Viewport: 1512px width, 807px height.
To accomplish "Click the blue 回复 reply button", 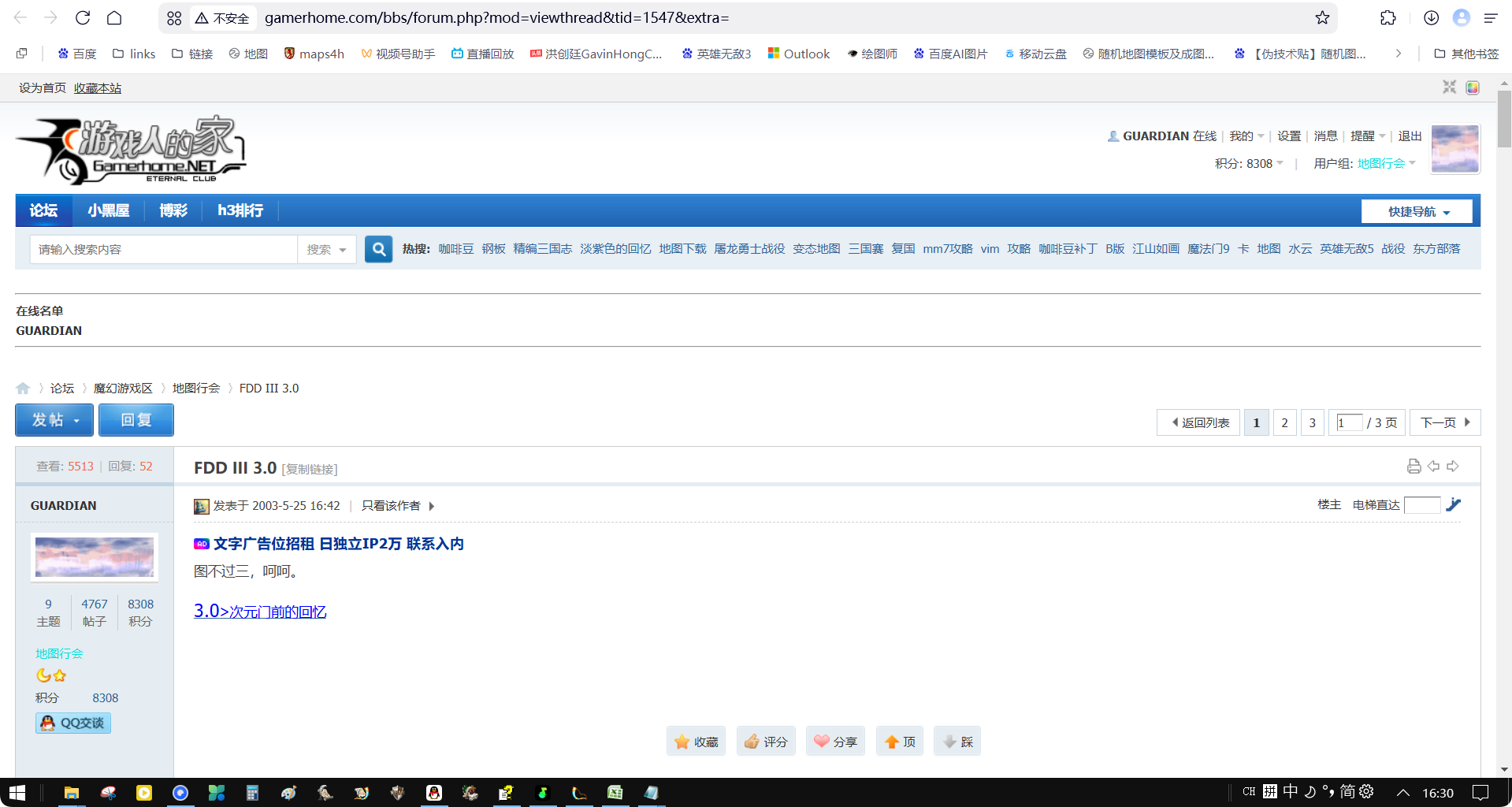I will coord(136,420).
